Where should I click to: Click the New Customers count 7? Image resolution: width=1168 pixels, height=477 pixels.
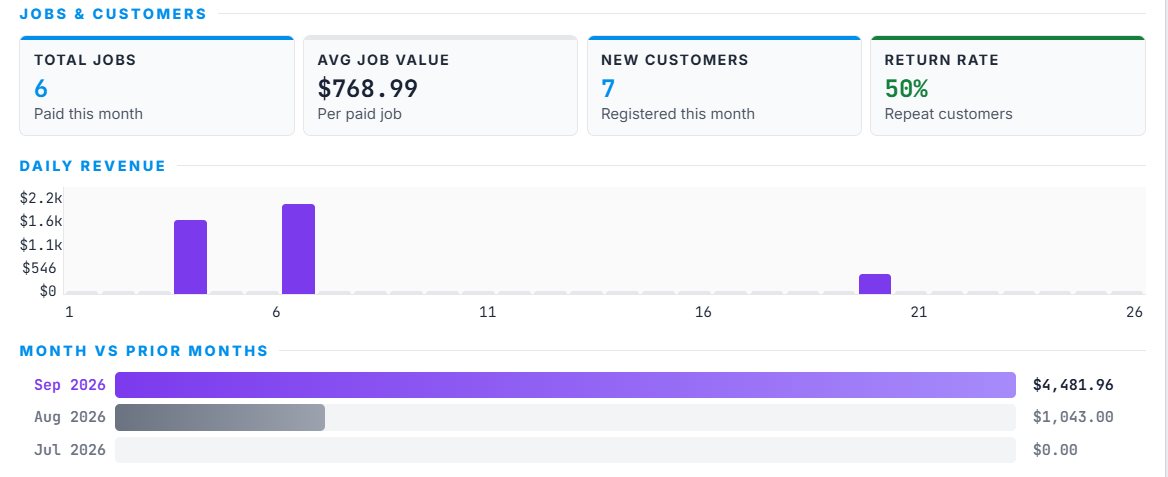click(x=608, y=89)
